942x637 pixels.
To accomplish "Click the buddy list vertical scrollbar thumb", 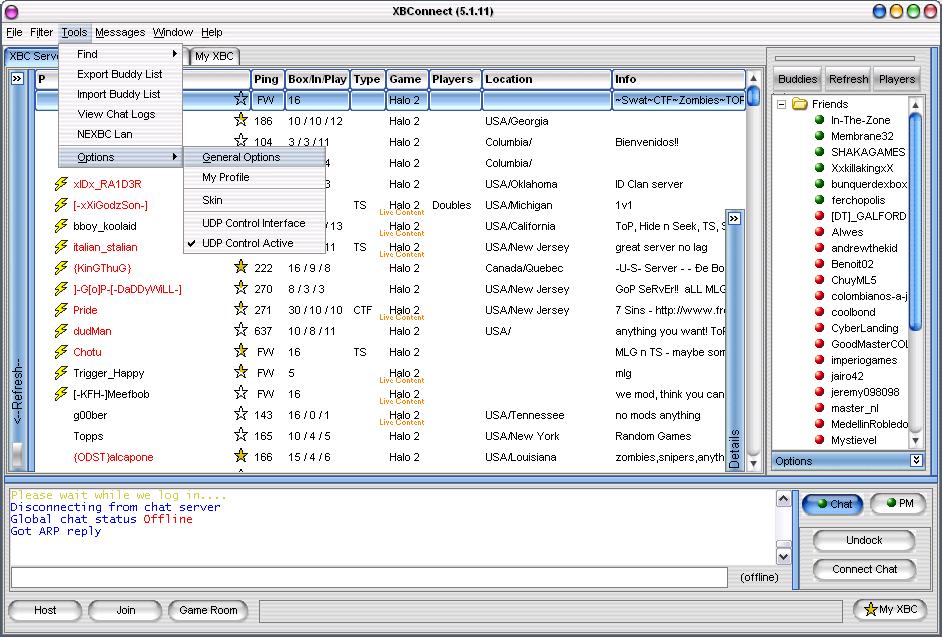I will coord(916,222).
